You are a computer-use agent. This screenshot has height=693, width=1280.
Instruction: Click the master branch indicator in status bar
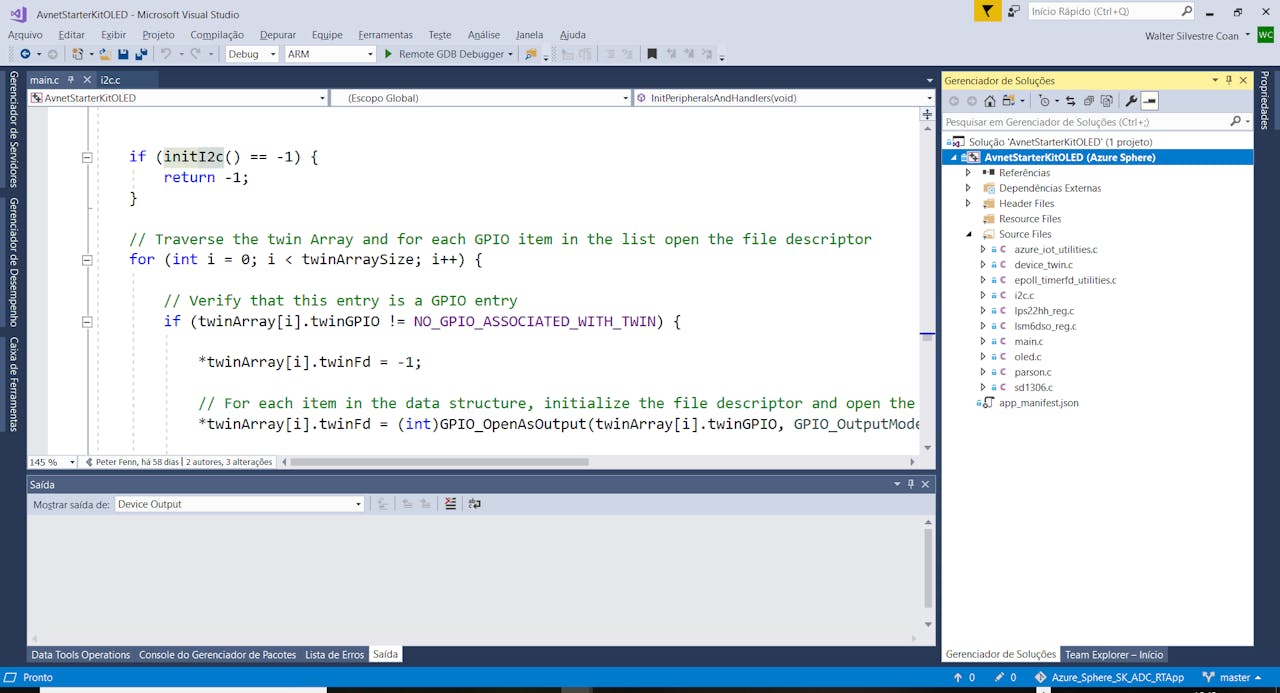[1234, 677]
